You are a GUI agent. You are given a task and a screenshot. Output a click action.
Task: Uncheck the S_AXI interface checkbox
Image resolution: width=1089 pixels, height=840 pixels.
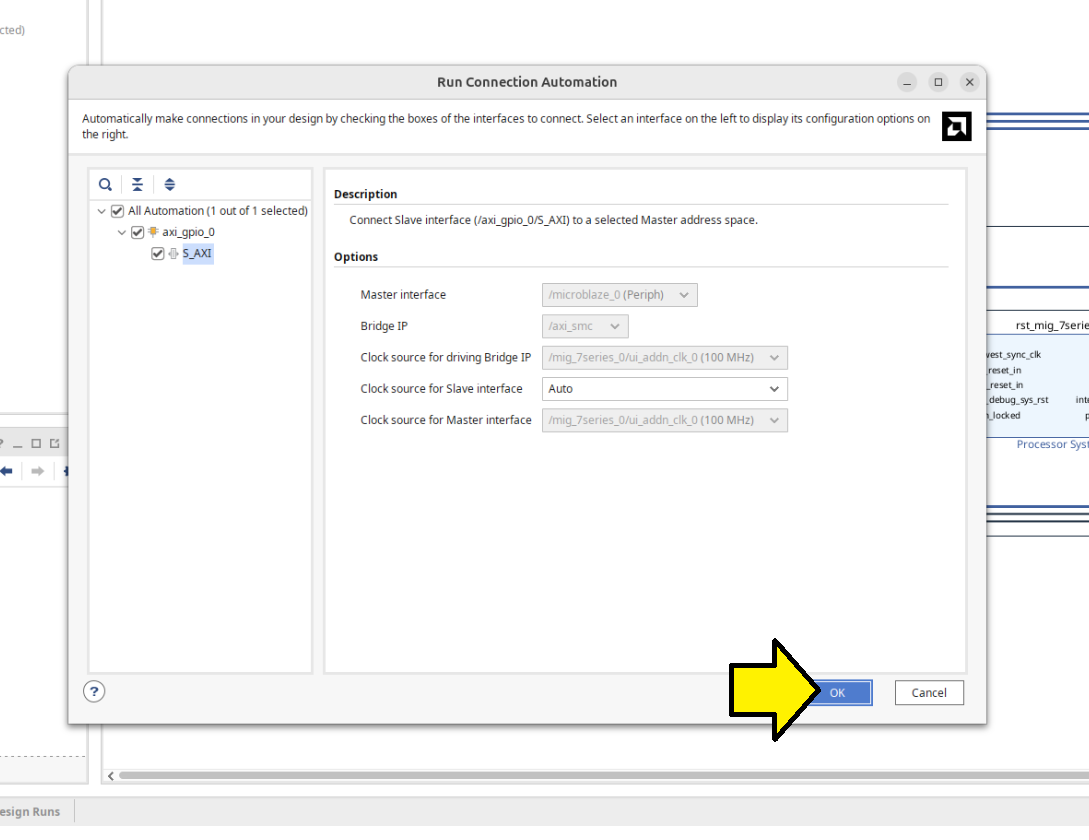click(158, 254)
